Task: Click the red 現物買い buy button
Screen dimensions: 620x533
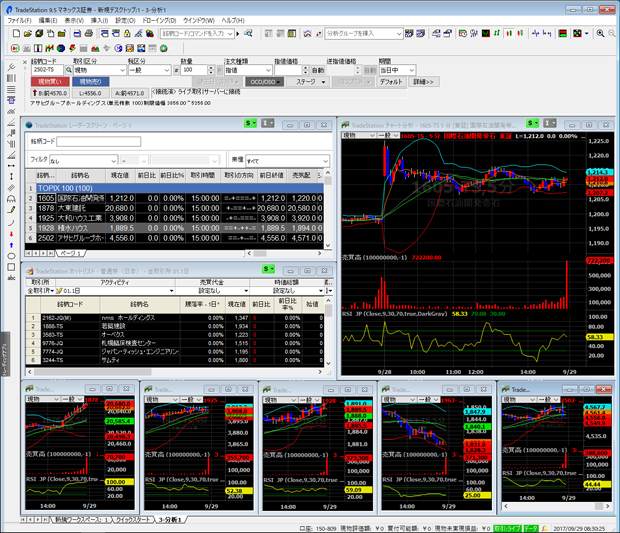Action: coord(50,82)
